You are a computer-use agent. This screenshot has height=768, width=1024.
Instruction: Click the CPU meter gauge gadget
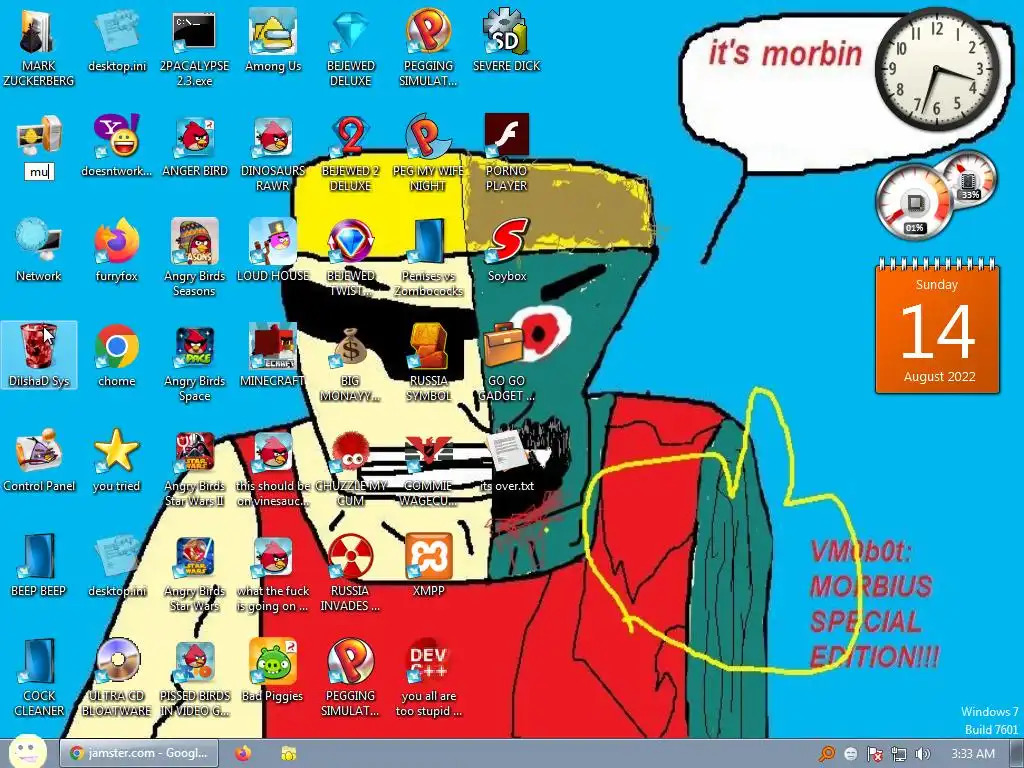tap(914, 202)
